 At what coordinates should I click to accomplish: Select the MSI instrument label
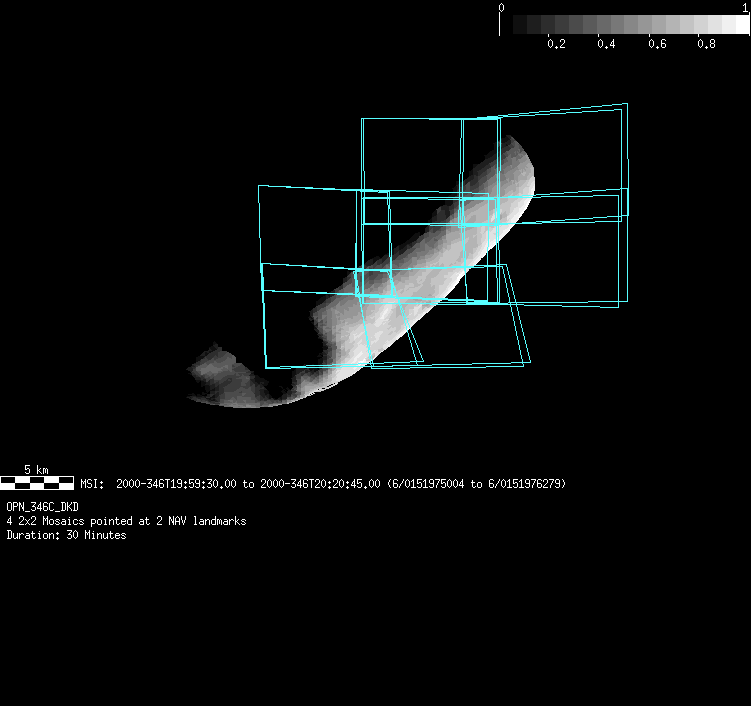click(91, 484)
